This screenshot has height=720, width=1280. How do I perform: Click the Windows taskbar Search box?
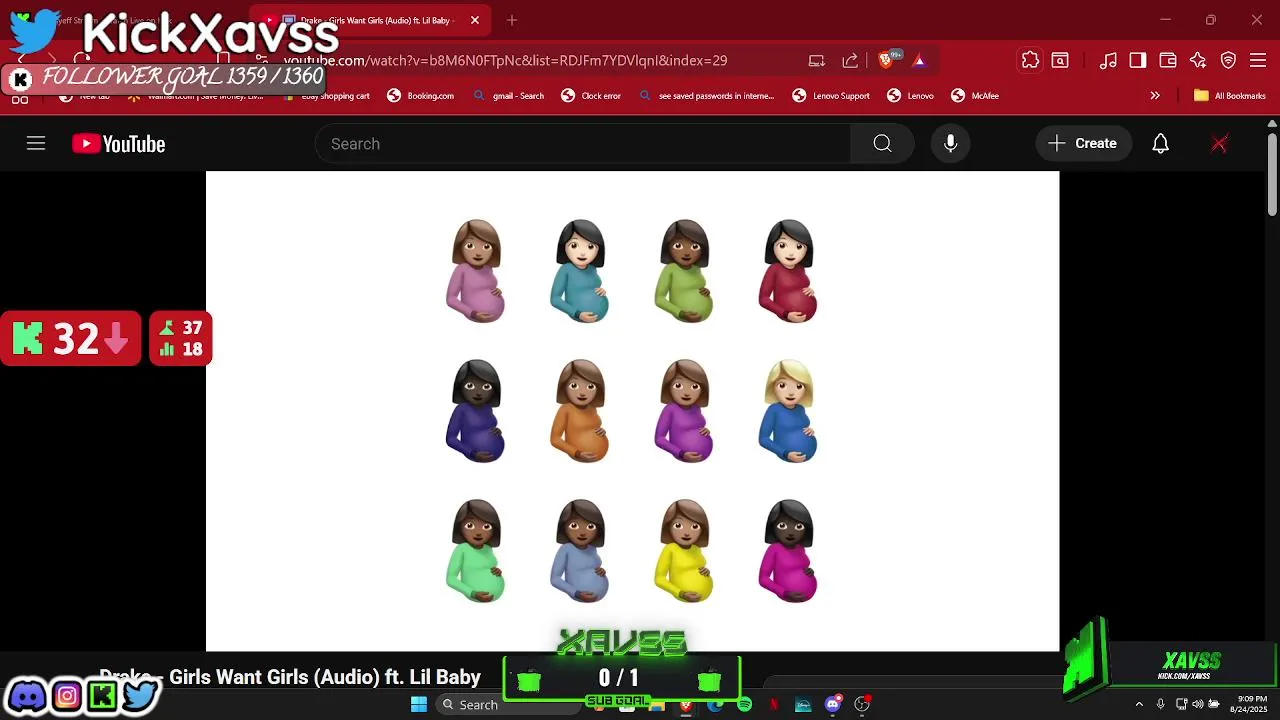(510, 704)
